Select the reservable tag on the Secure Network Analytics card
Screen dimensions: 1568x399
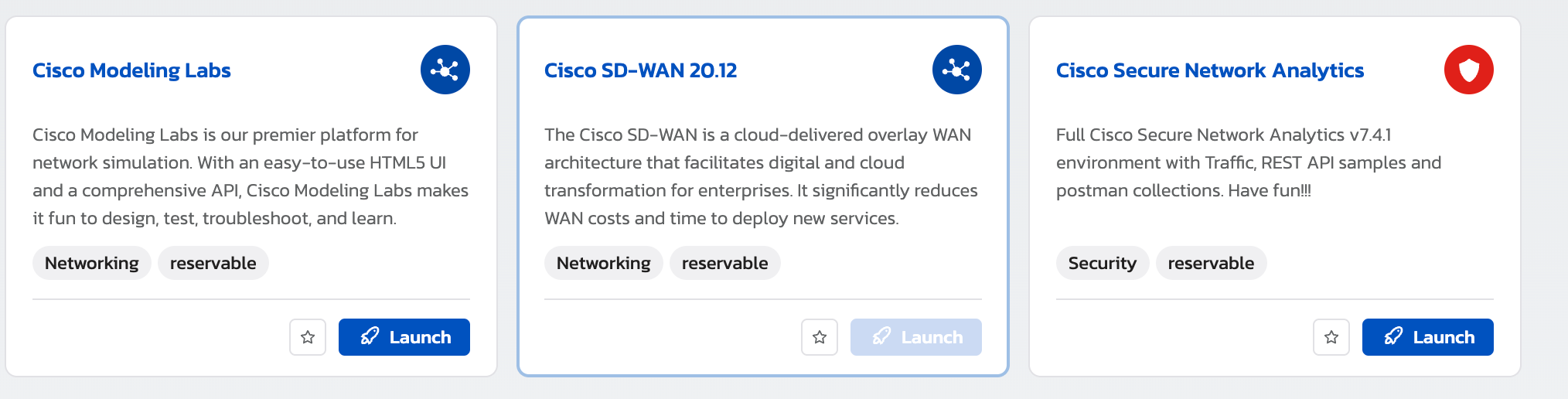click(1212, 263)
